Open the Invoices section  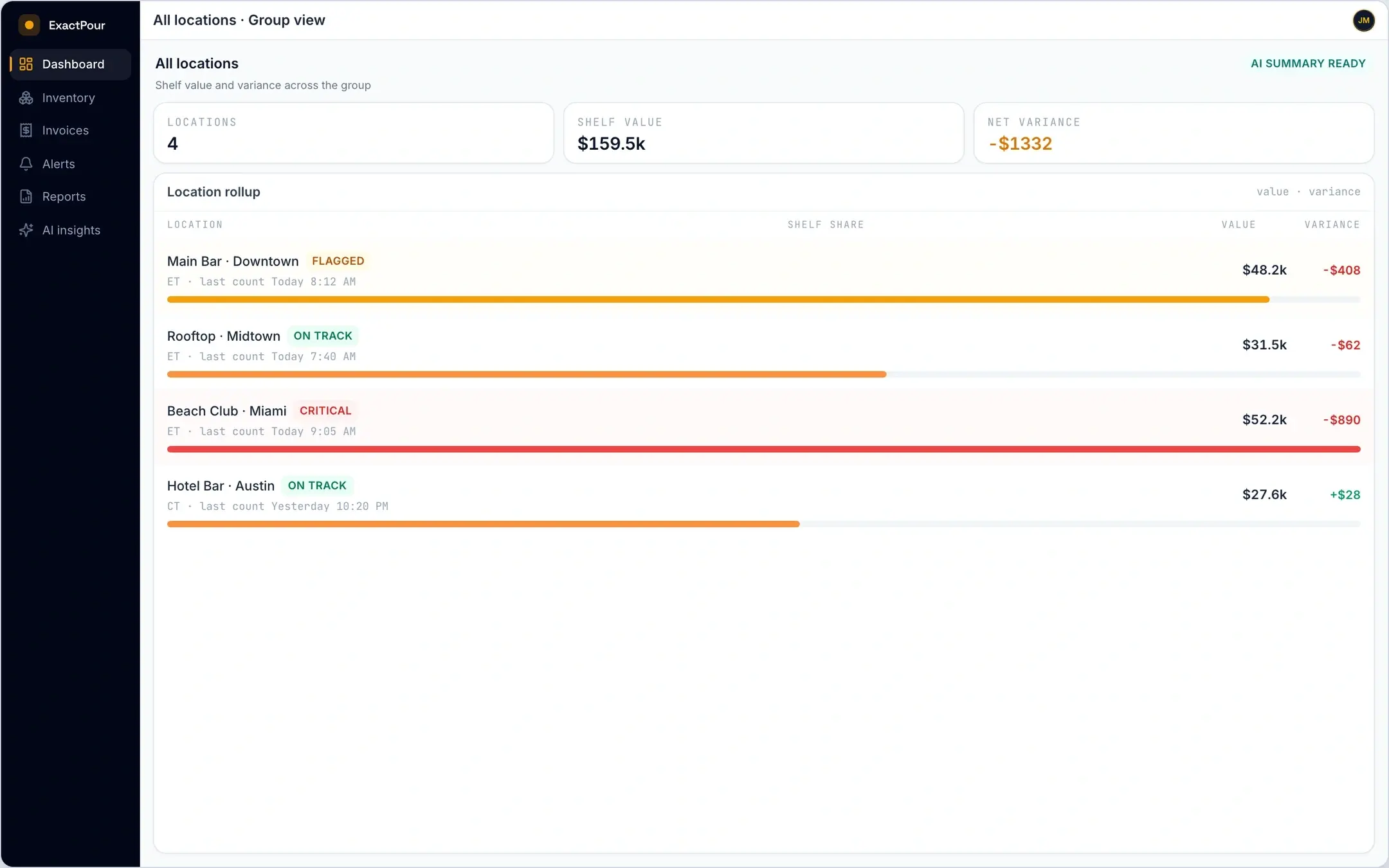[71, 131]
